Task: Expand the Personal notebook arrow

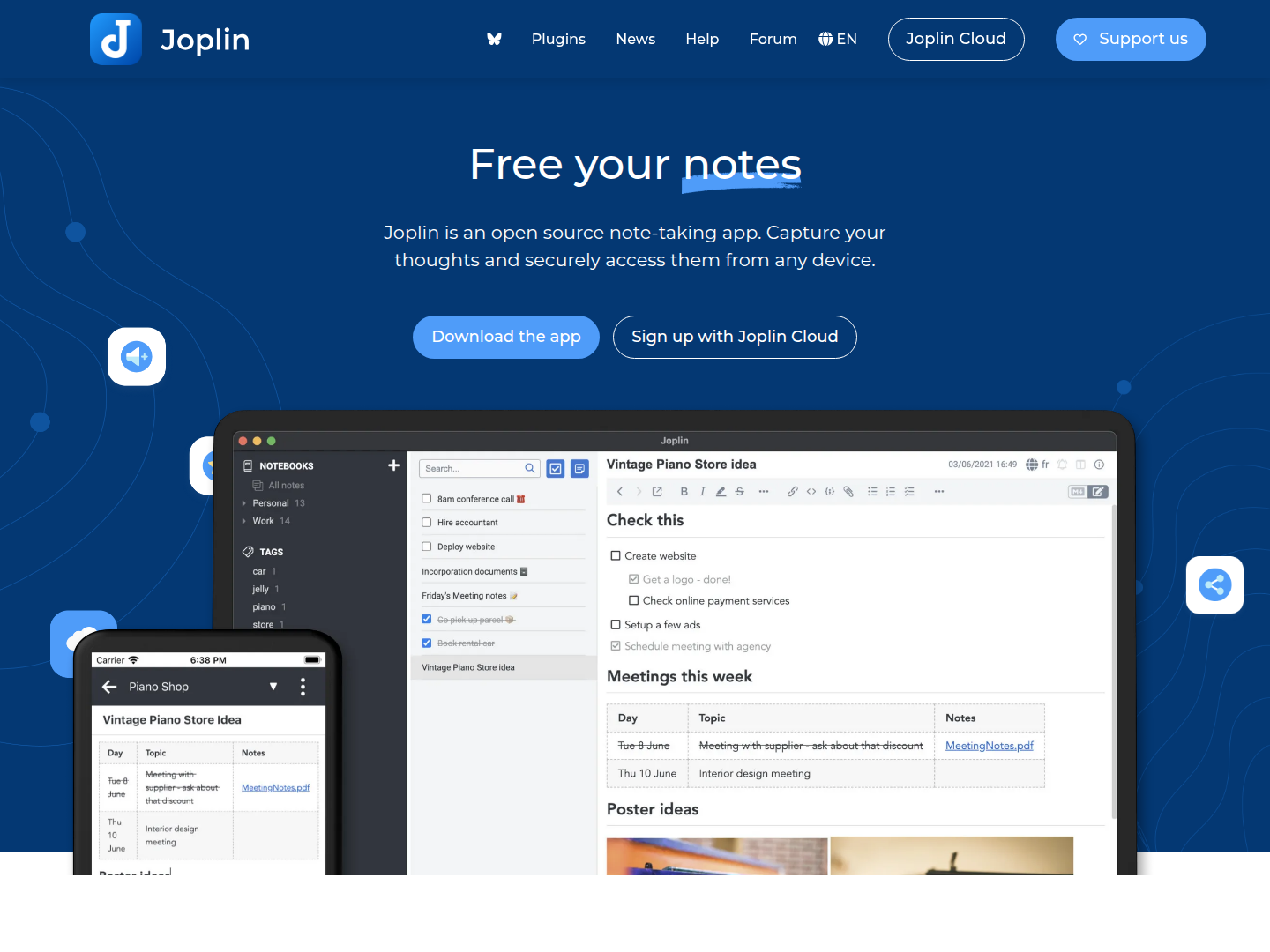Action: 244,503
